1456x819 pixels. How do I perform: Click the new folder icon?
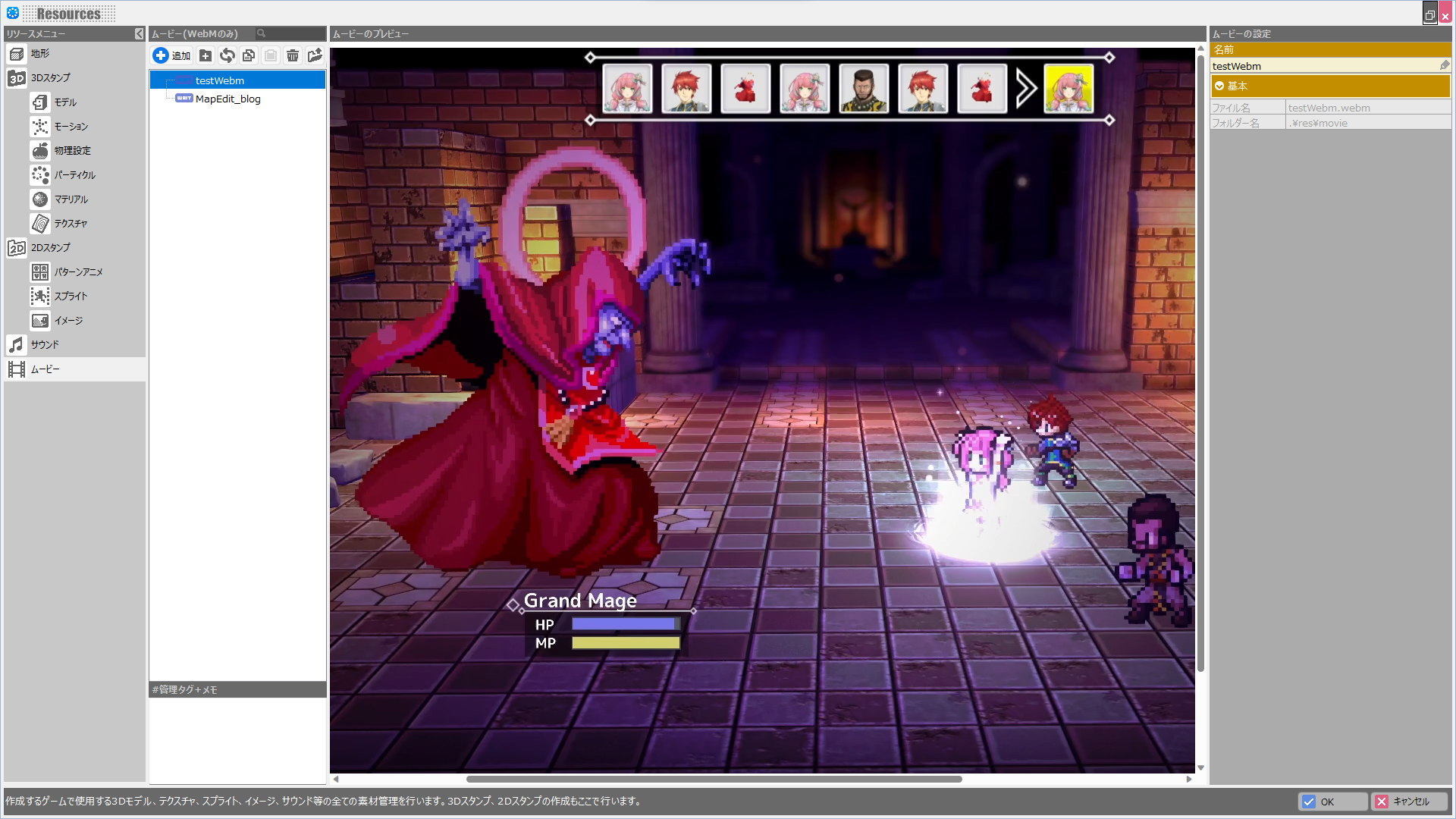coord(206,55)
